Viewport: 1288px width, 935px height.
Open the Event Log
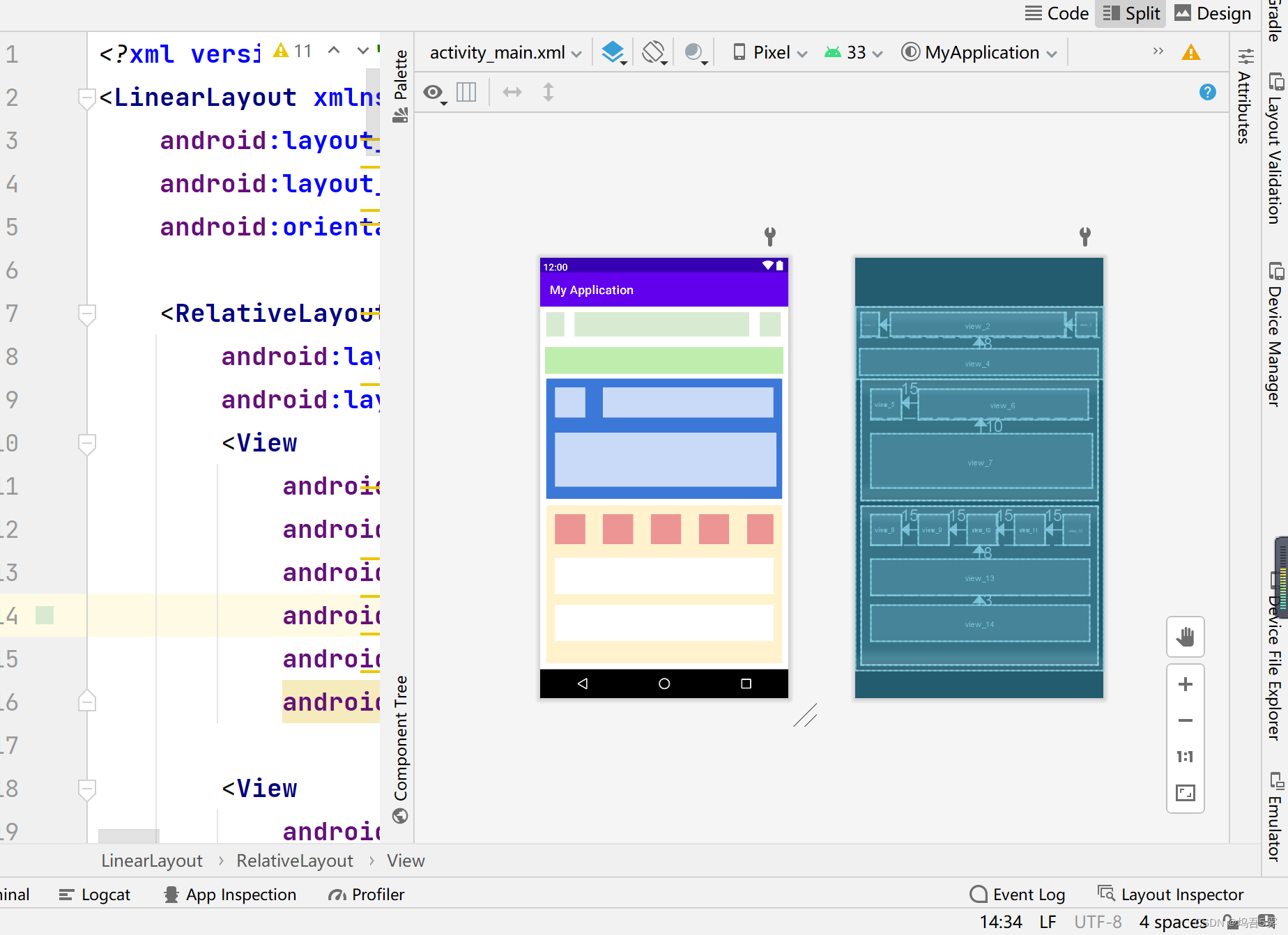point(1018,895)
